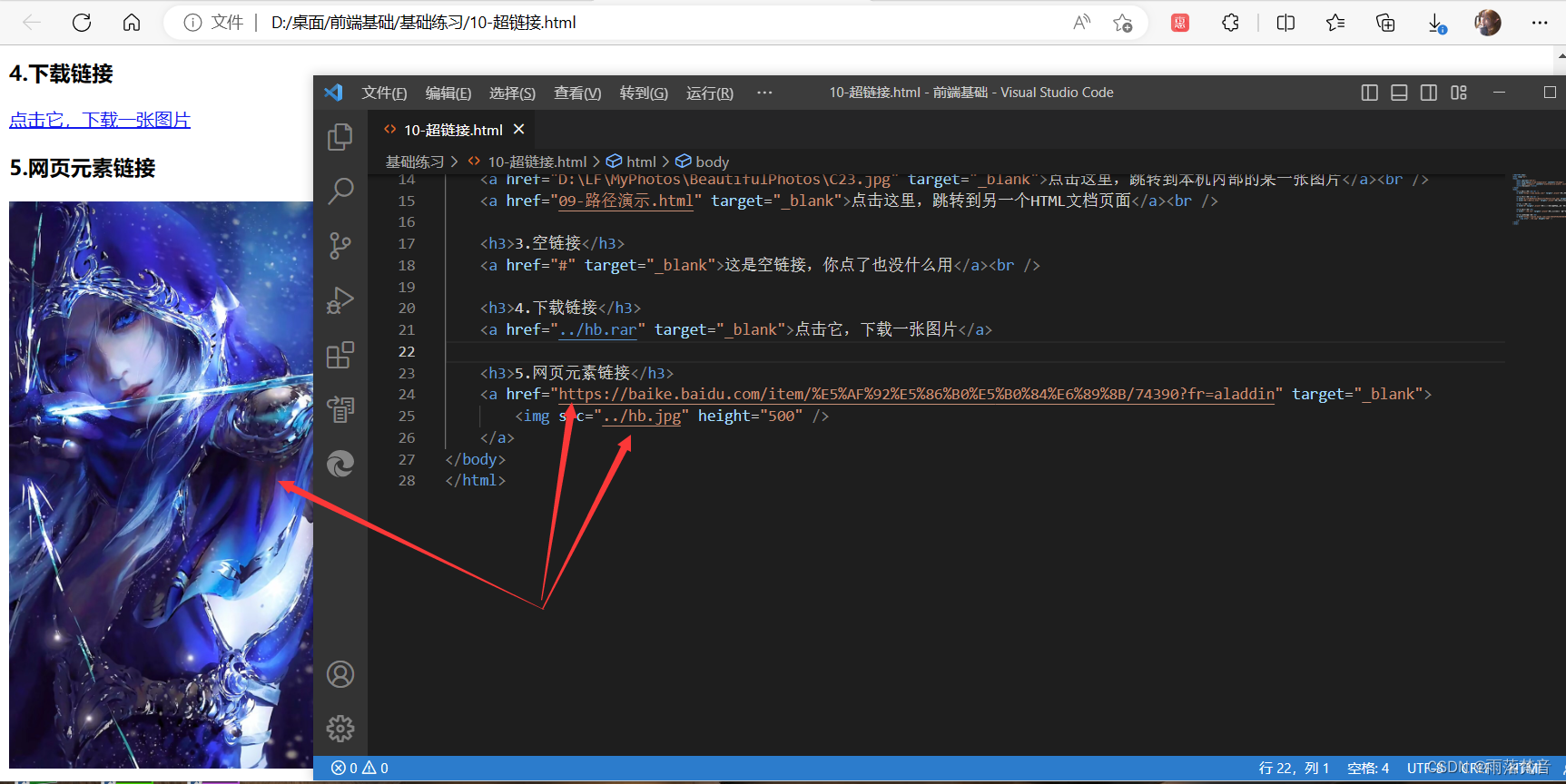The width and height of the screenshot is (1566, 784).
Task: Click the html breadcrumb item
Action: tap(641, 162)
